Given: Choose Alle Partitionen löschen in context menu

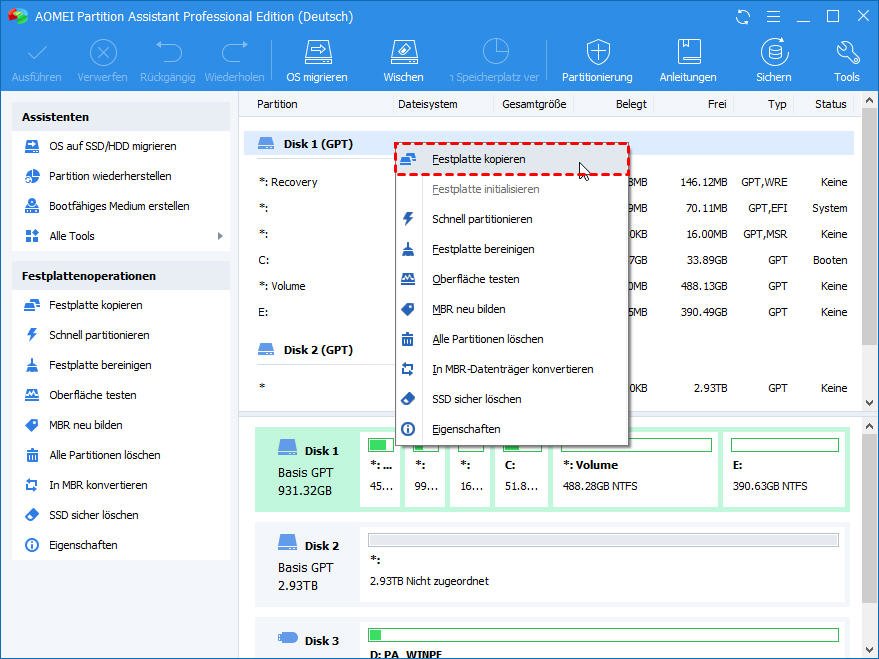Looking at the screenshot, I should coord(512,339).
